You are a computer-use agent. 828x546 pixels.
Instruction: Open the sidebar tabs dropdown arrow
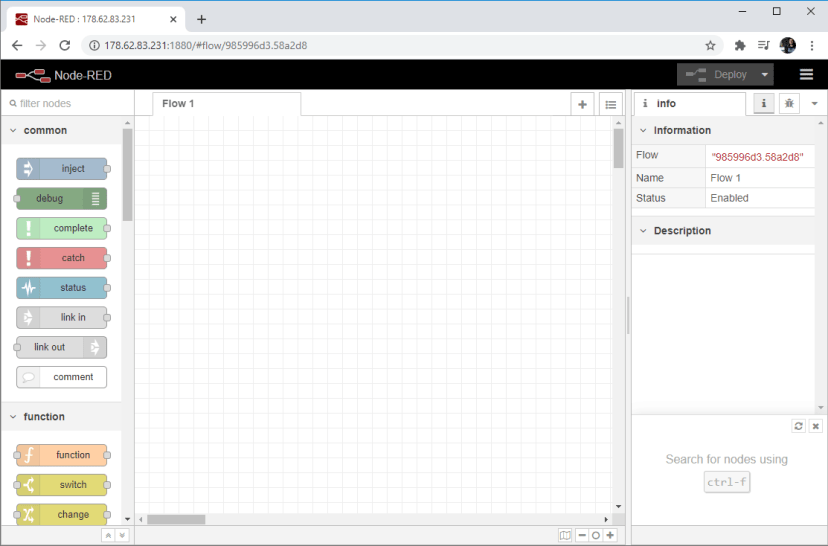tap(814, 104)
